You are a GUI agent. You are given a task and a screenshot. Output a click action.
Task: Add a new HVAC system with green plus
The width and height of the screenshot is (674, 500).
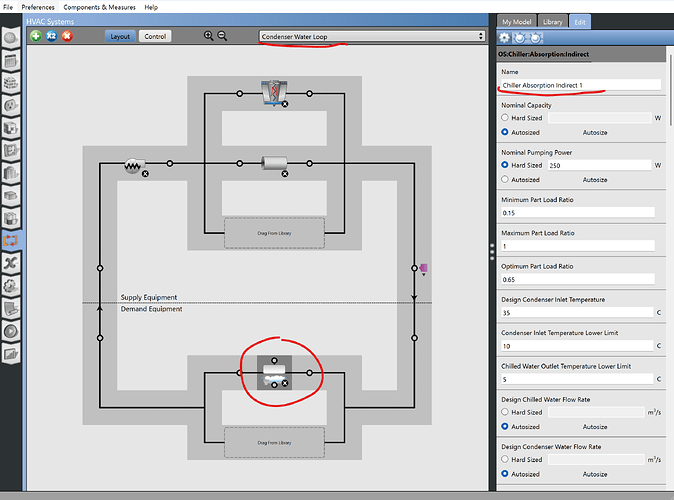pyautogui.click(x=36, y=36)
